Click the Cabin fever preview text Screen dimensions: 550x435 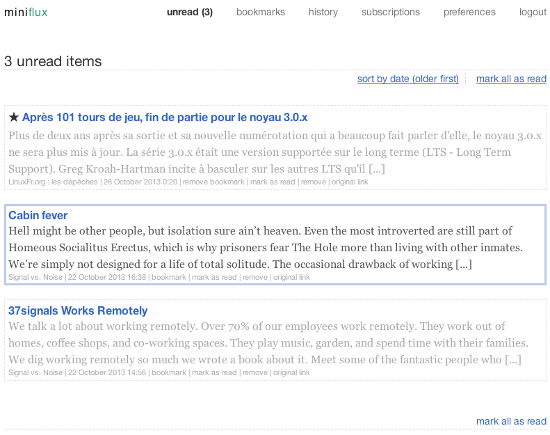(266, 247)
